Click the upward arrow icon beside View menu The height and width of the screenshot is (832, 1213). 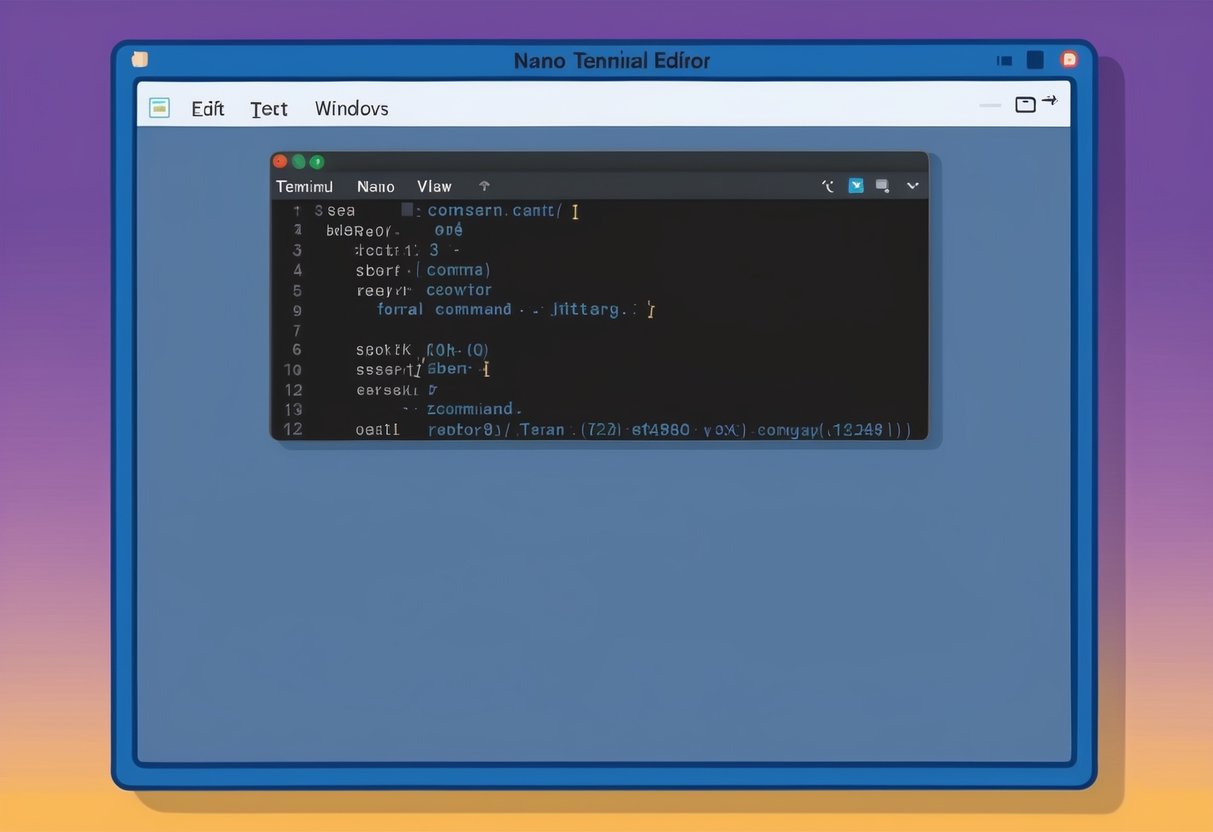tap(484, 185)
